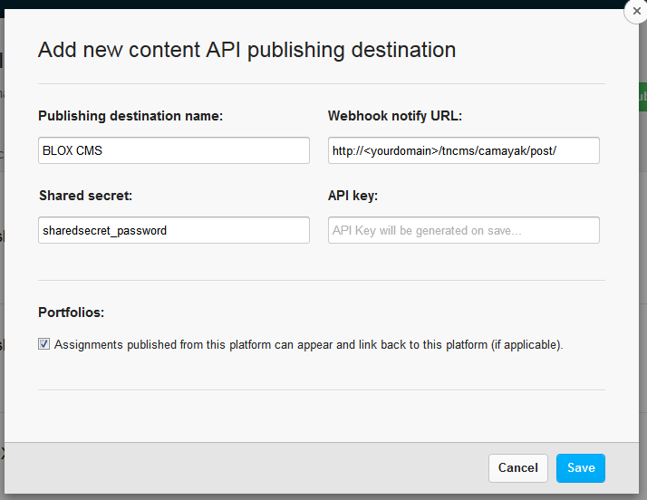Select the Webhook notify URL input

point(463,150)
